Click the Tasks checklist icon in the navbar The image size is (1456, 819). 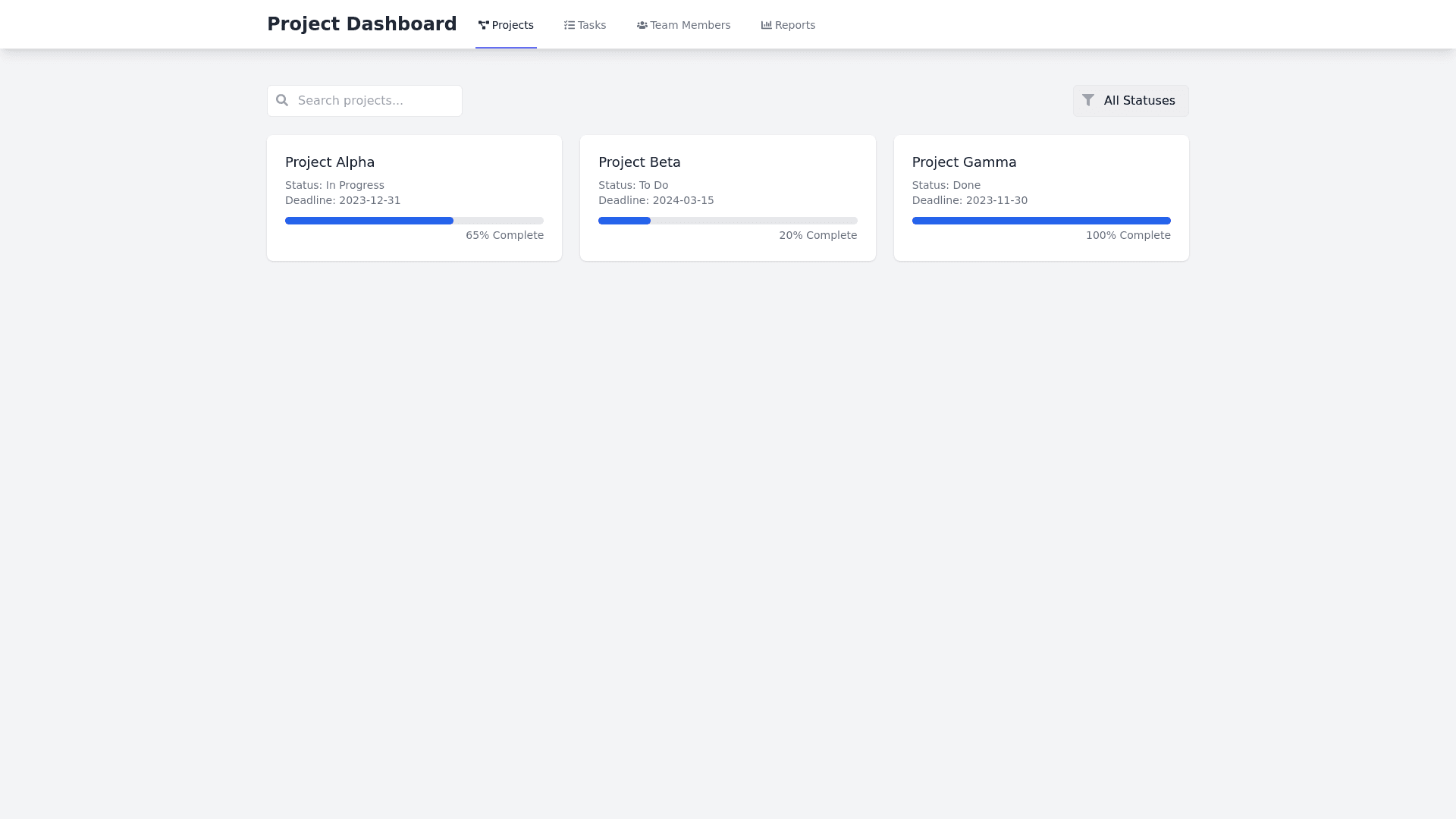coord(570,25)
